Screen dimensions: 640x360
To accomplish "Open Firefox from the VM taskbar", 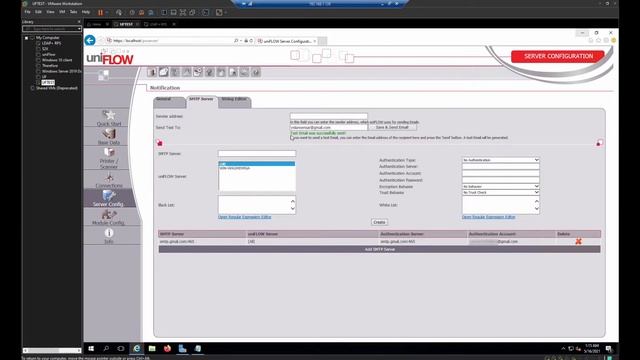I will tap(167, 349).
